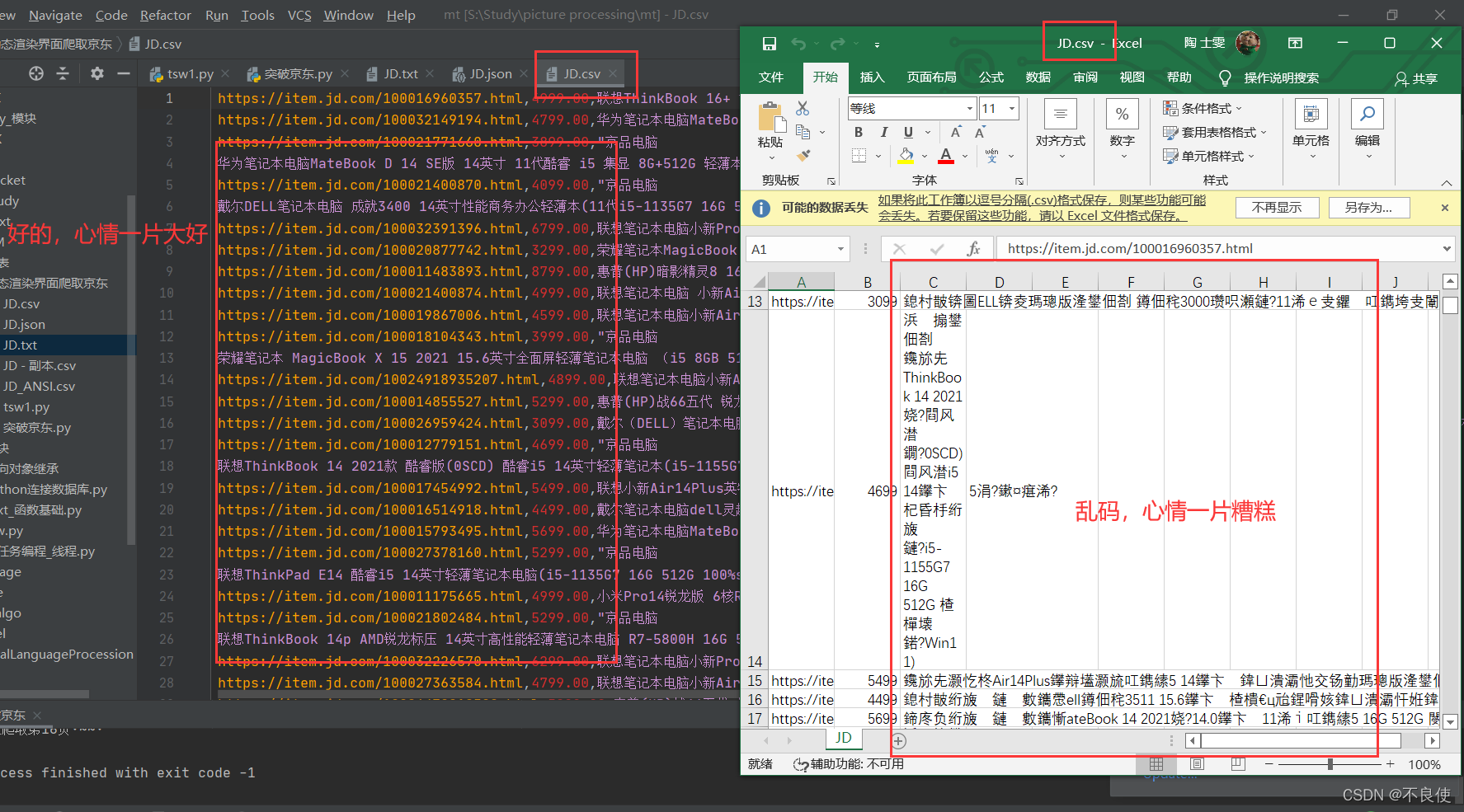Open the 文件 tab in Excel
The width and height of the screenshot is (1464, 812).
(x=771, y=77)
